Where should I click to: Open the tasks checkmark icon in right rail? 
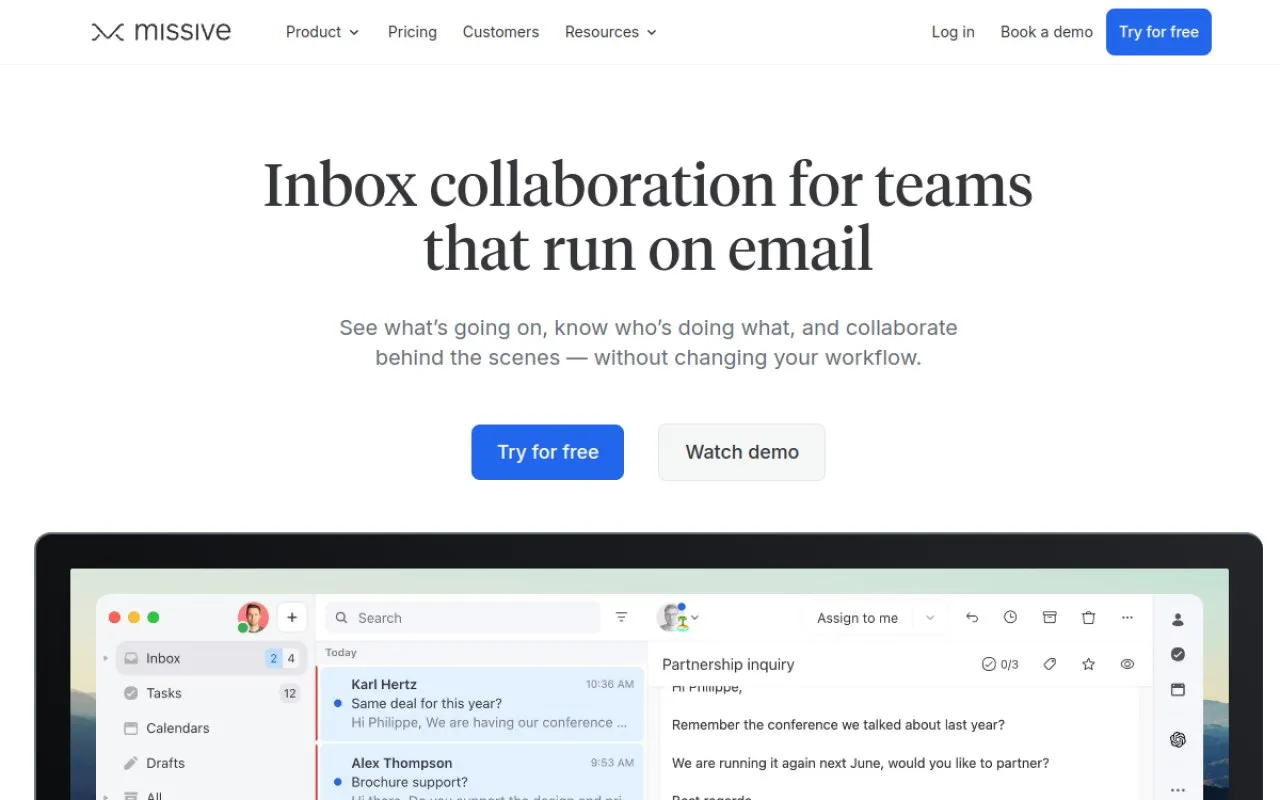coord(1178,654)
